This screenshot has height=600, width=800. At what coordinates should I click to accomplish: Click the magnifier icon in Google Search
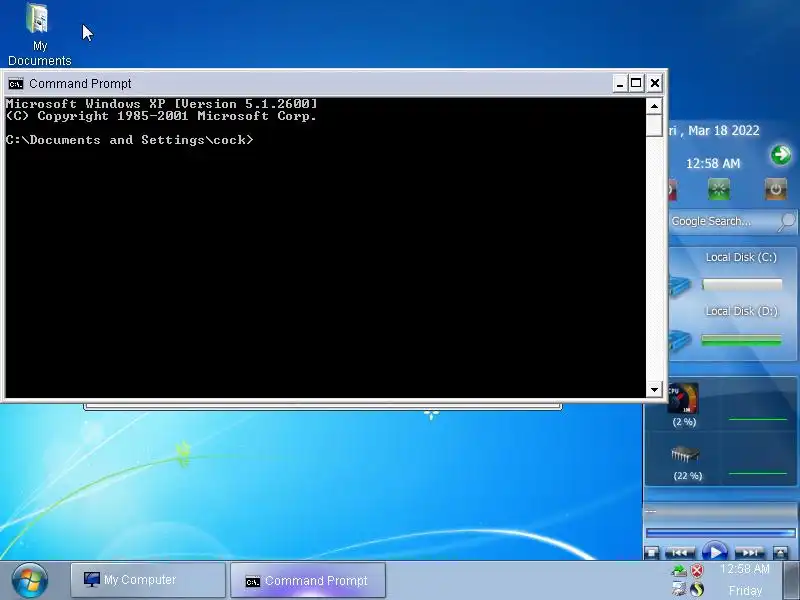787,222
